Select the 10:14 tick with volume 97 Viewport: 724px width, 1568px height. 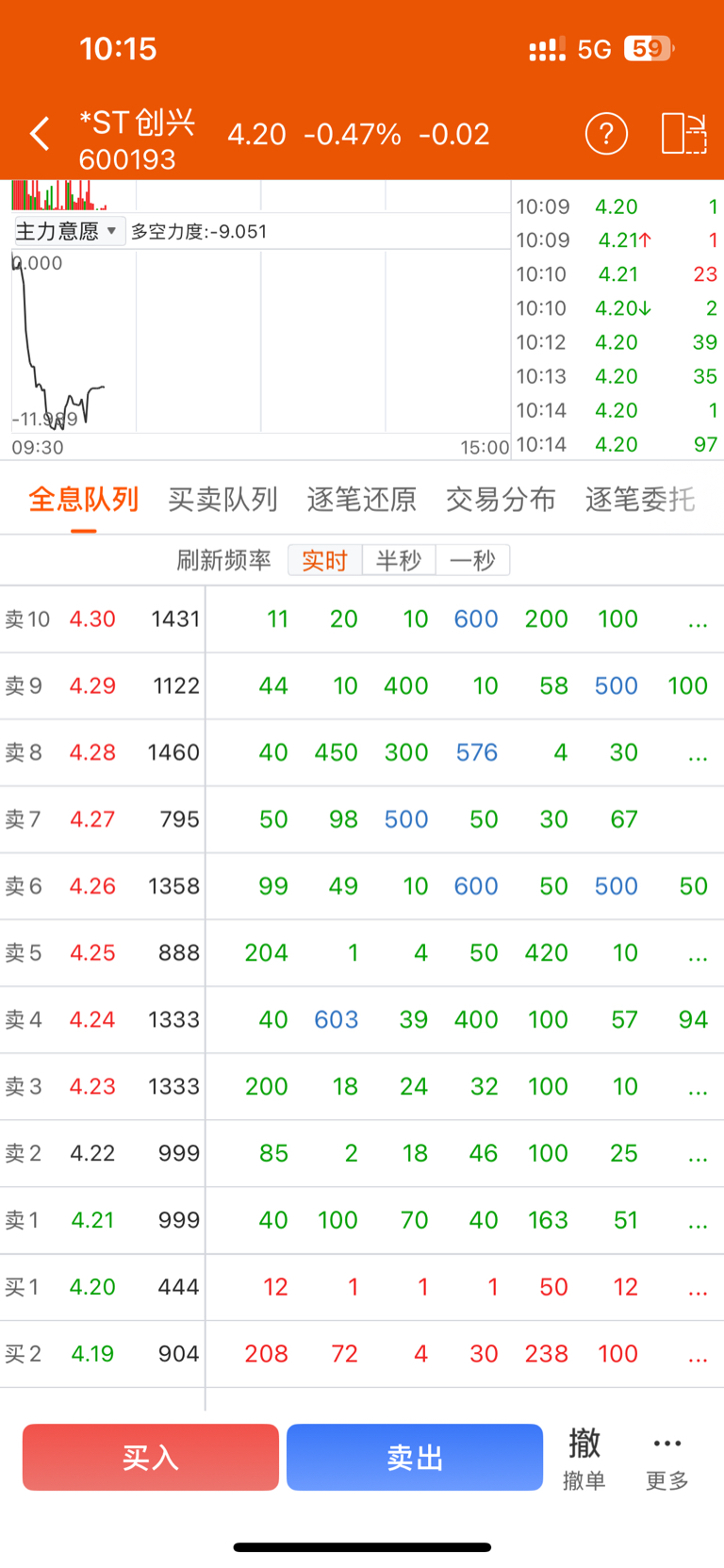point(617,444)
